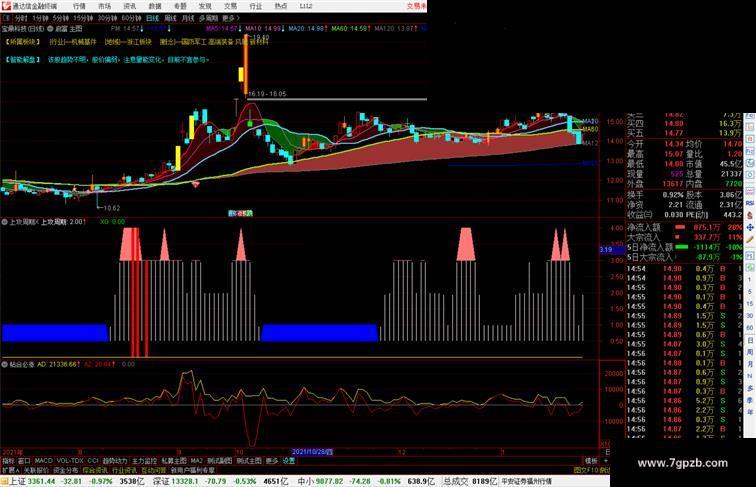Click the 季 quarterly shortcut in right toolbar
Viewport: 756px width, 487px height.
point(750,400)
